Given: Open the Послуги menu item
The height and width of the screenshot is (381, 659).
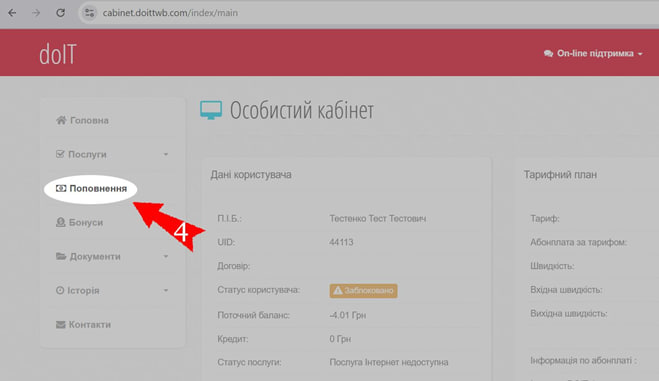Looking at the screenshot, I should (x=87, y=155).
